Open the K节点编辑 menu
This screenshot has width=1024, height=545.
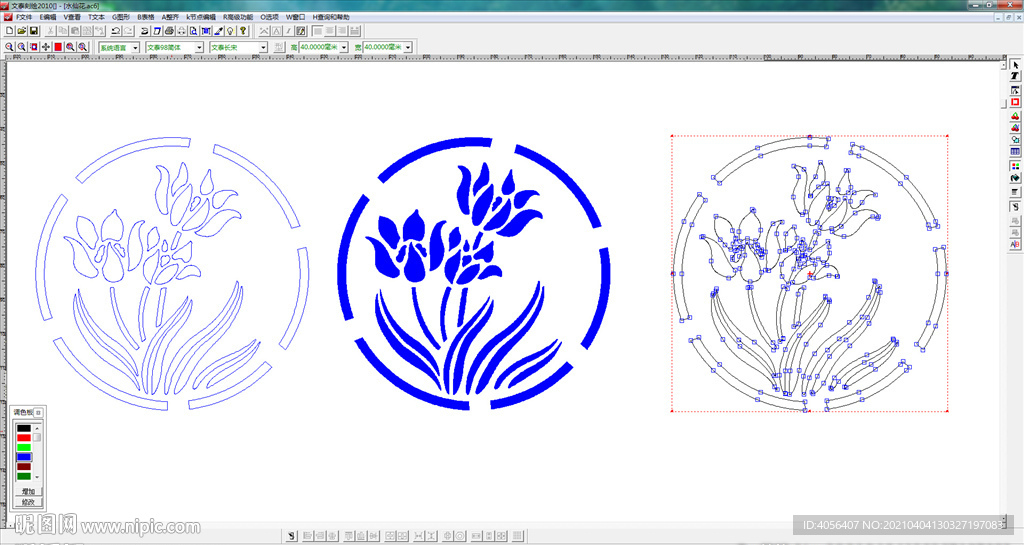(200, 17)
